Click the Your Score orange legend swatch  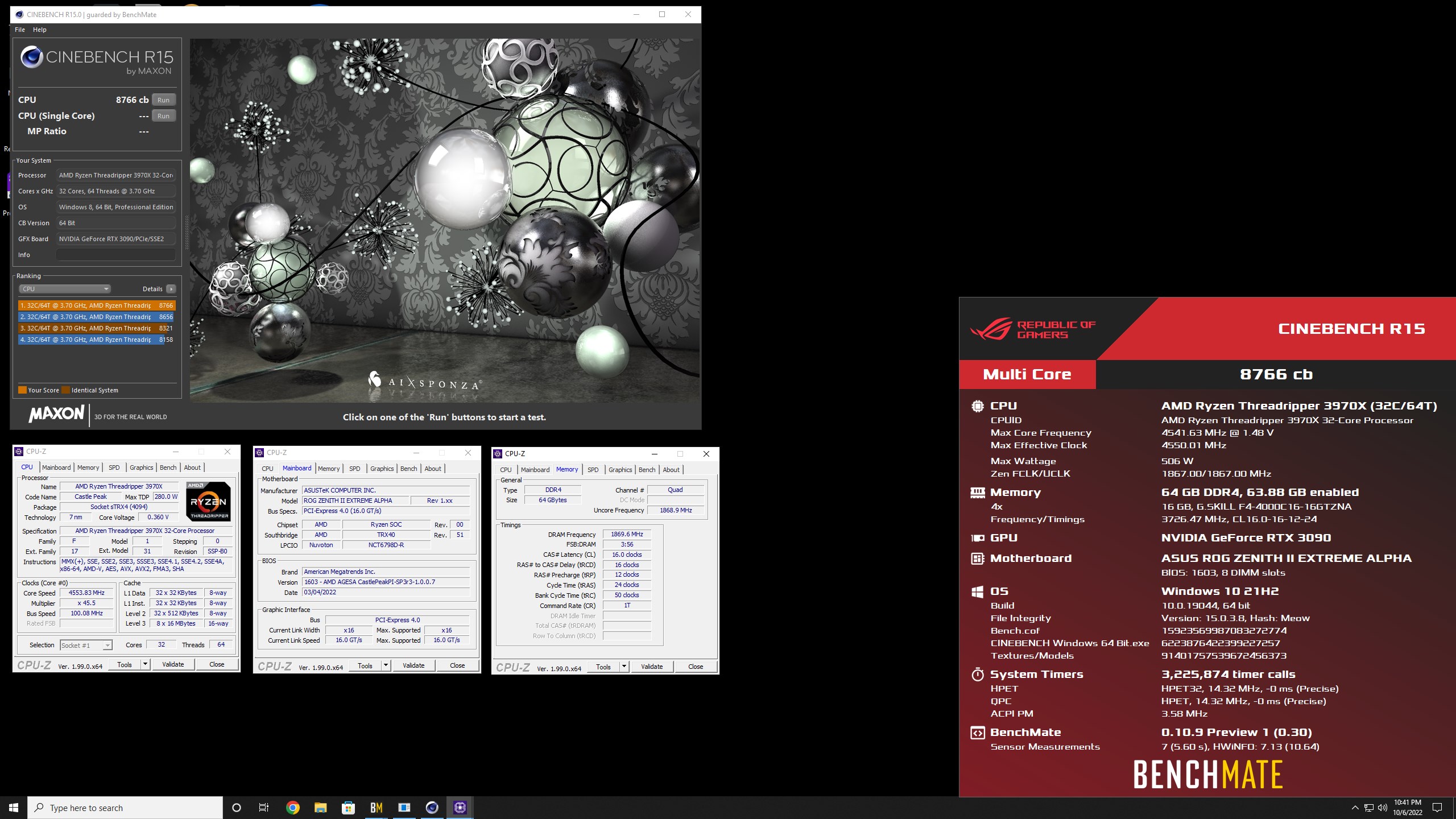pyautogui.click(x=22, y=390)
